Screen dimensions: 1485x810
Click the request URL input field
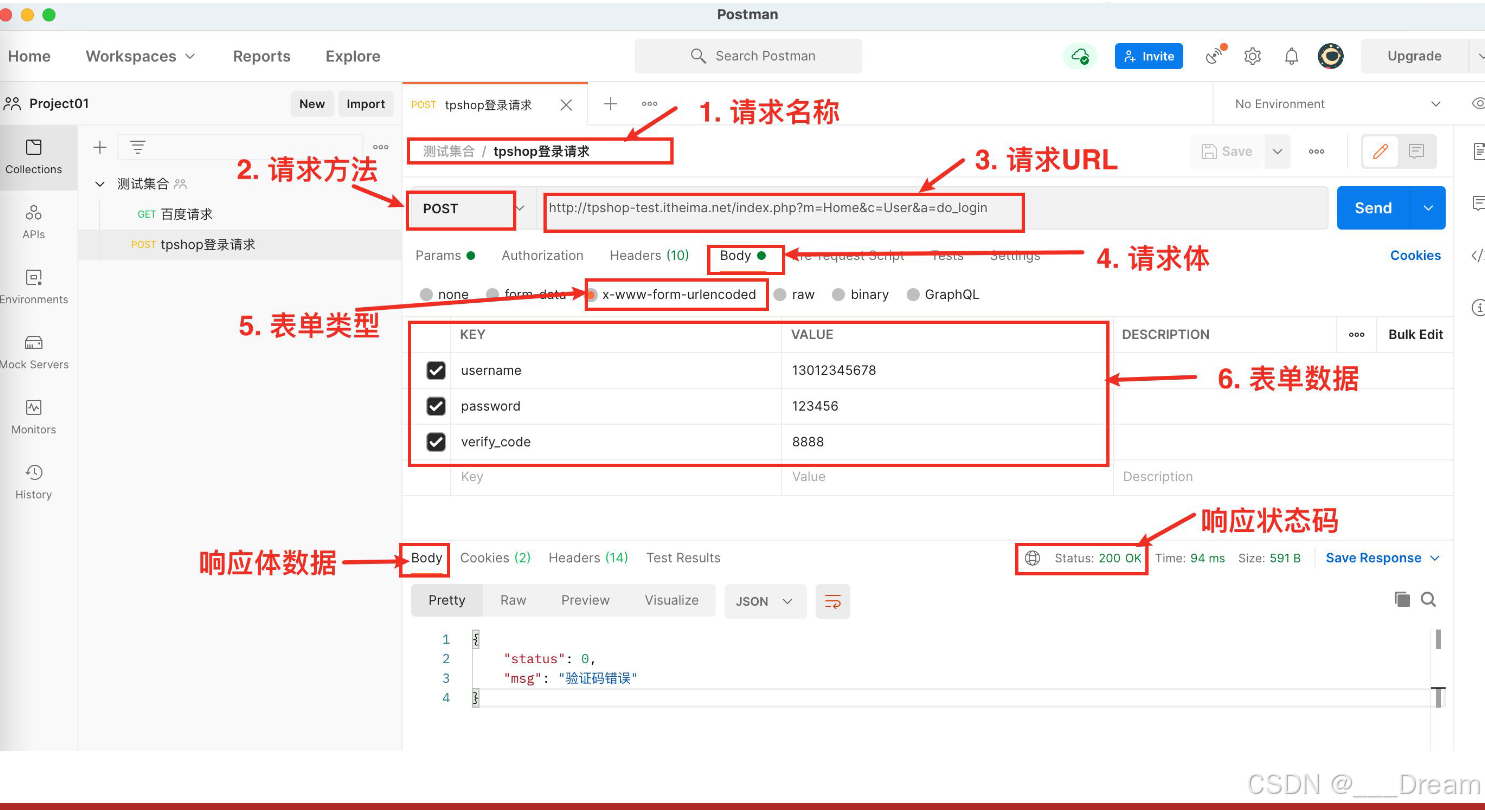[x=932, y=208]
